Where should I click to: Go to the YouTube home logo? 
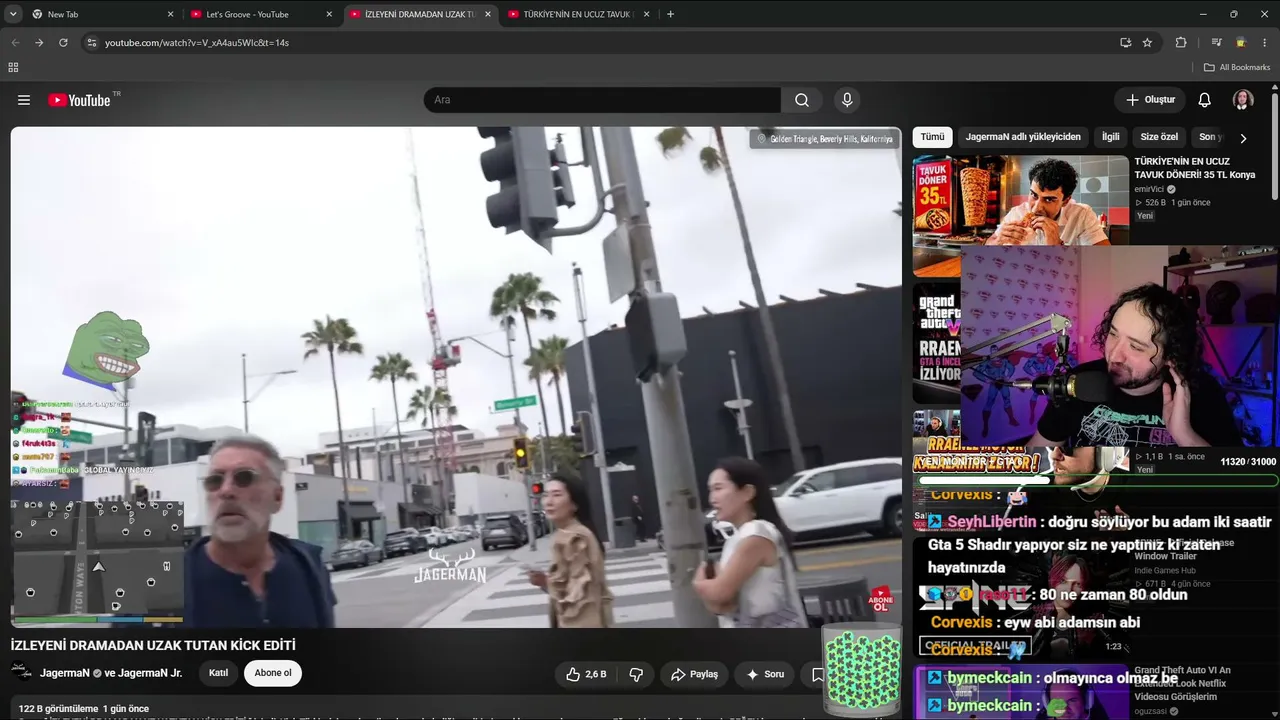pos(79,100)
